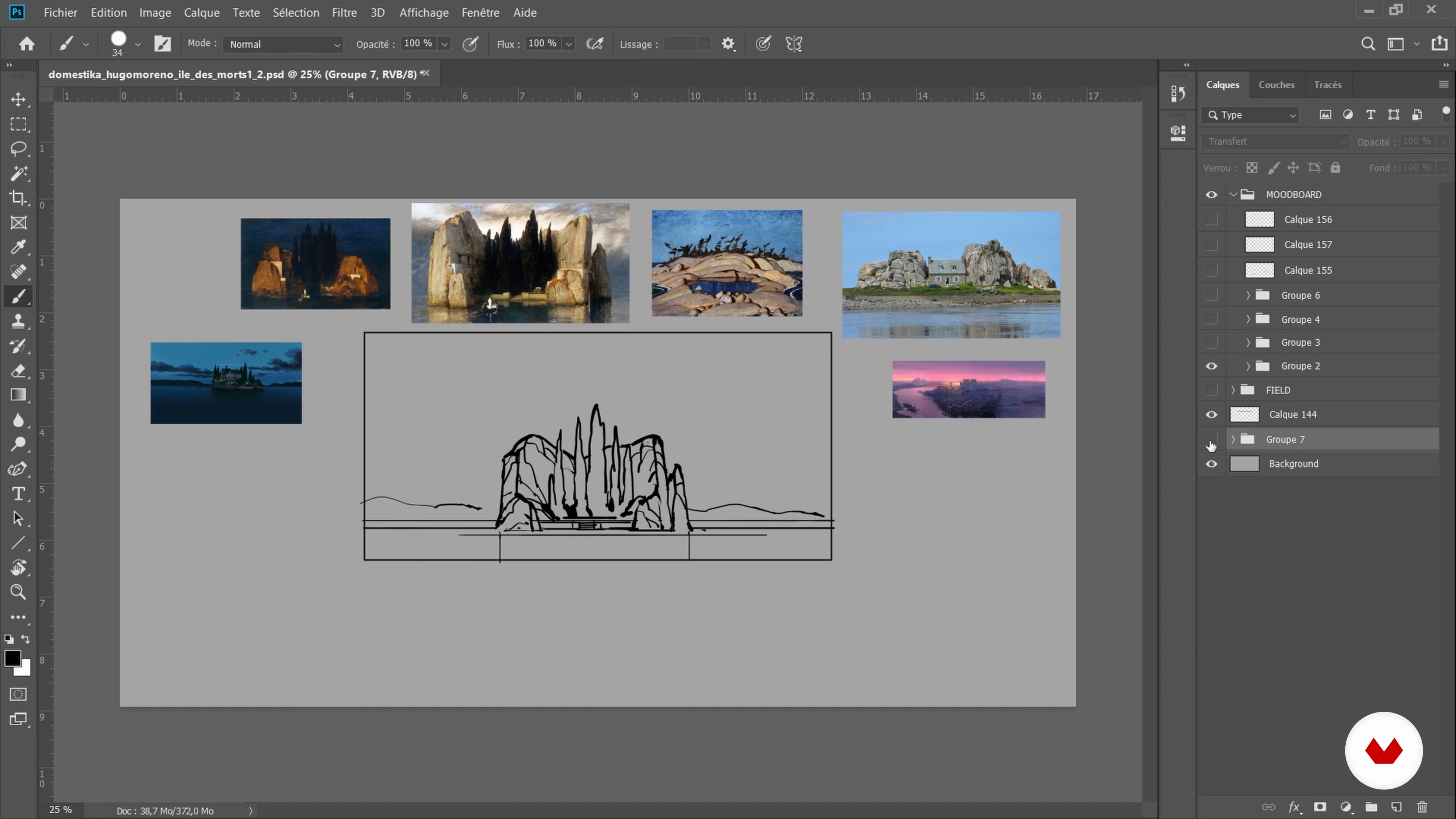Open the Layers panel options menu
The image size is (1456, 819).
(1443, 84)
